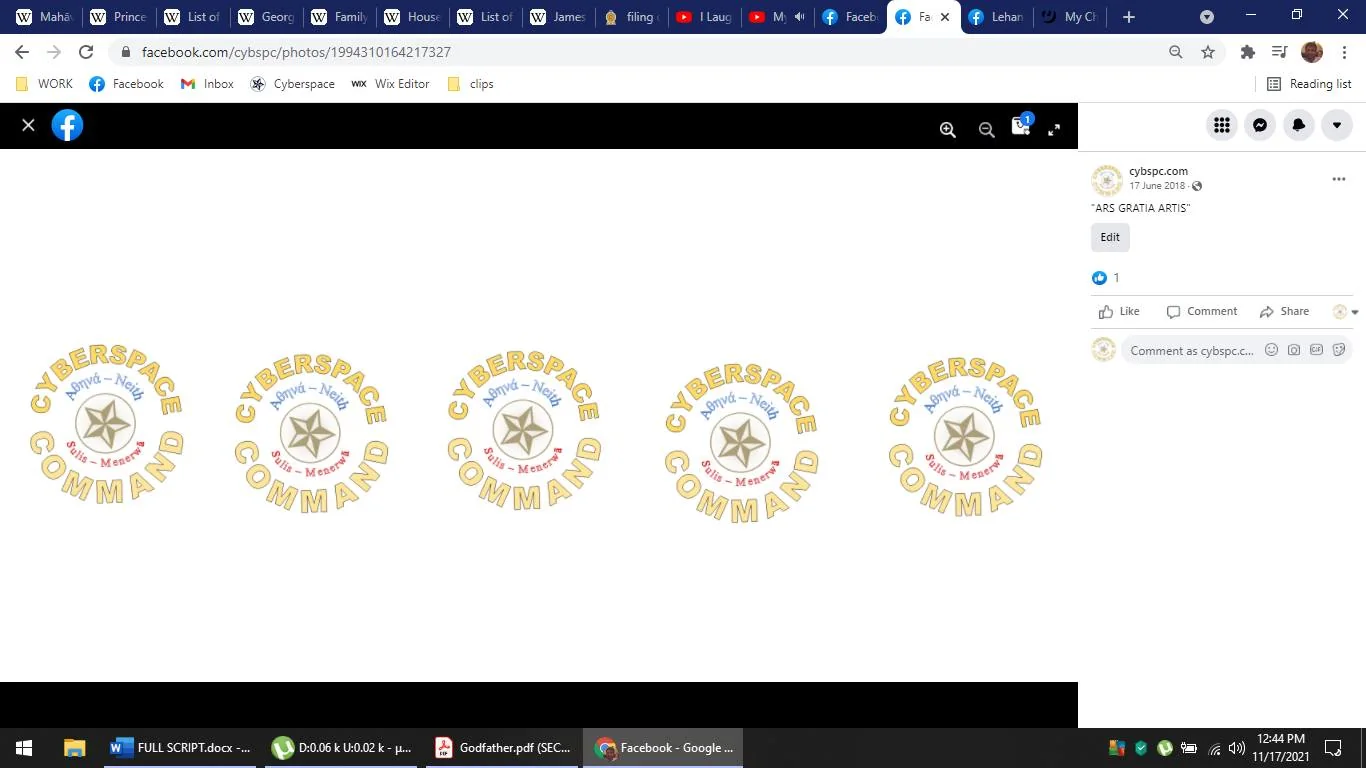1366x768 pixels.
Task: Enter fullscreen photo mode
Action: [1054, 129]
